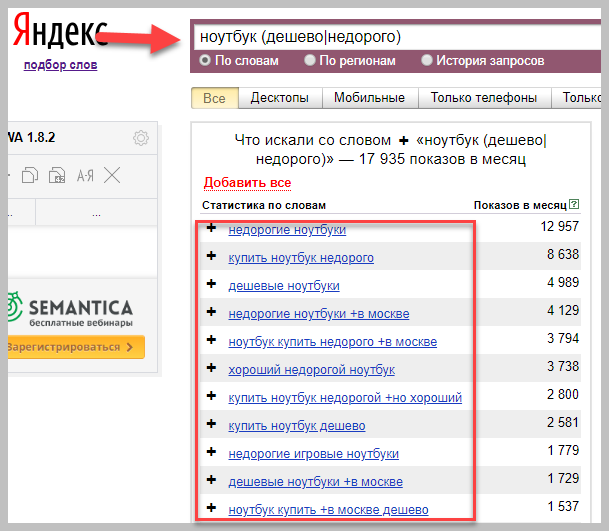Click the copy-with-frequencies icon
609x531 pixels.
tap(57, 176)
